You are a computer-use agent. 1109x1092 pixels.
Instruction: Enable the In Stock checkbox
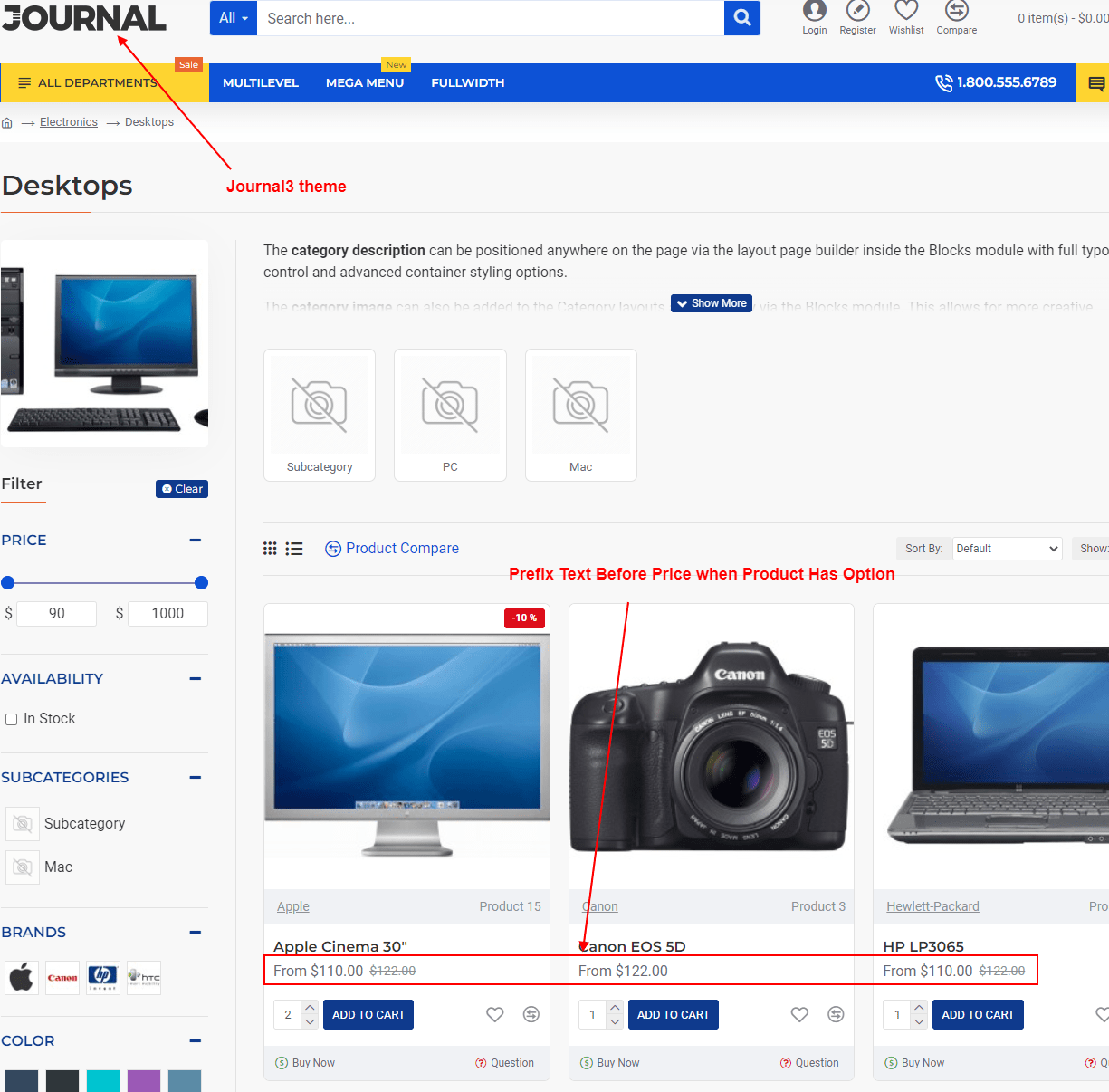point(12,719)
